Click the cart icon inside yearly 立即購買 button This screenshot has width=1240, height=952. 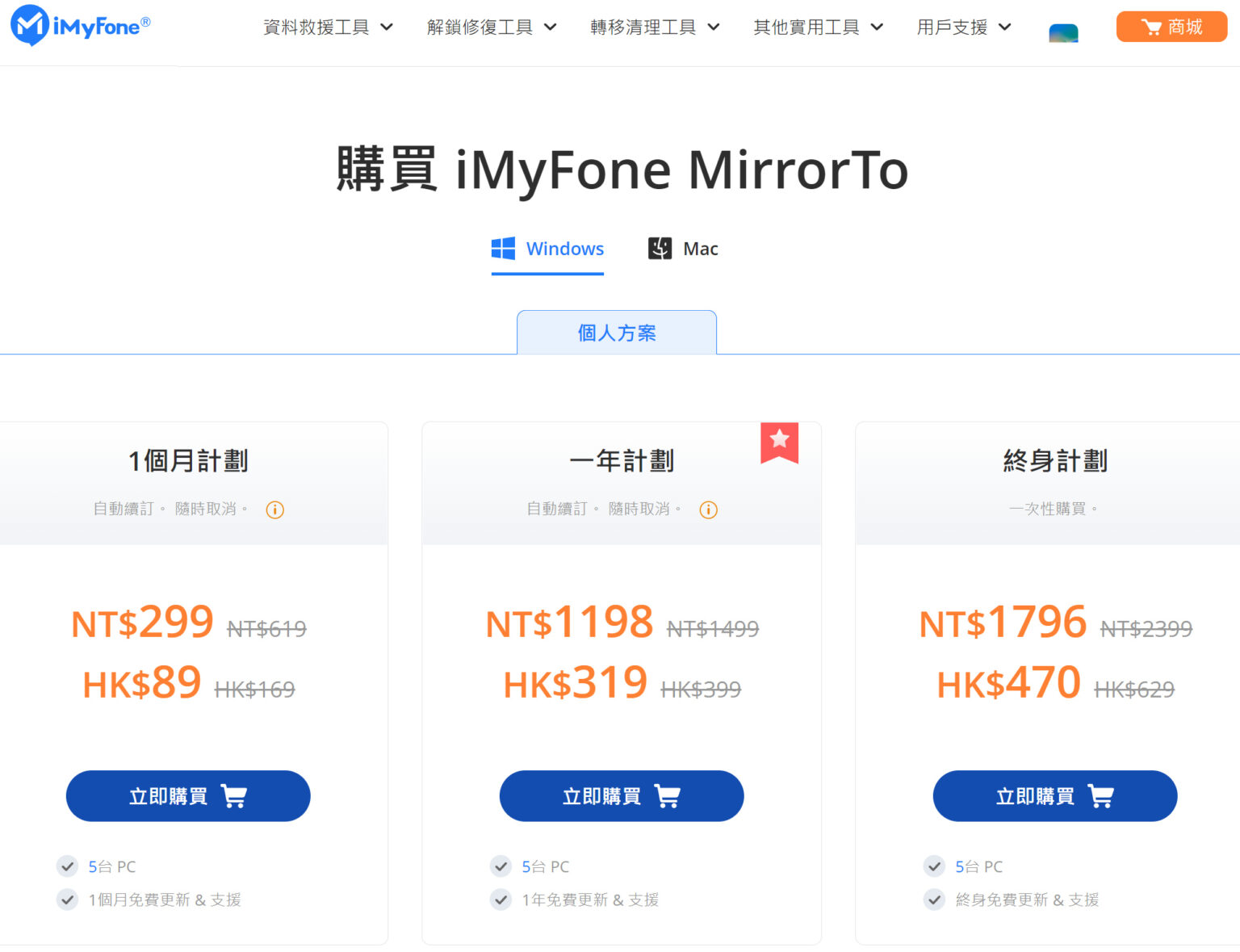coord(667,795)
